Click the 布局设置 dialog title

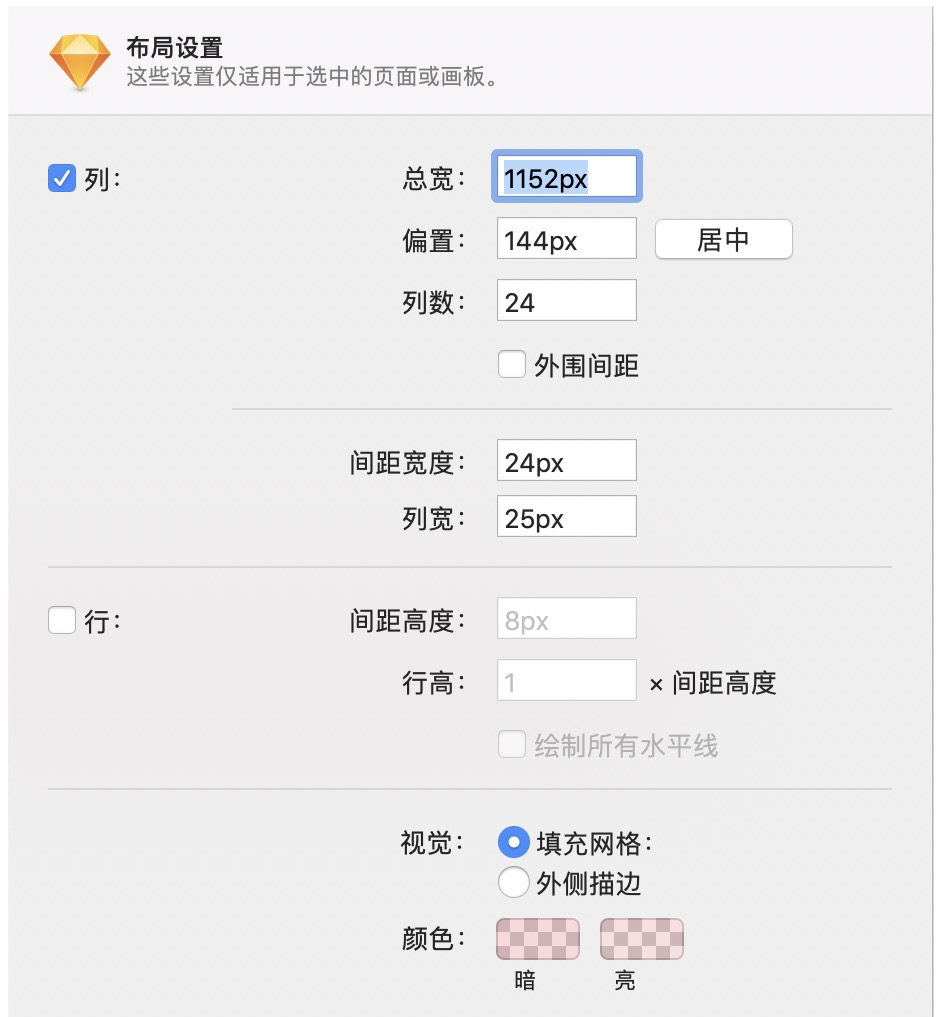pyautogui.click(x=175, y=48)
